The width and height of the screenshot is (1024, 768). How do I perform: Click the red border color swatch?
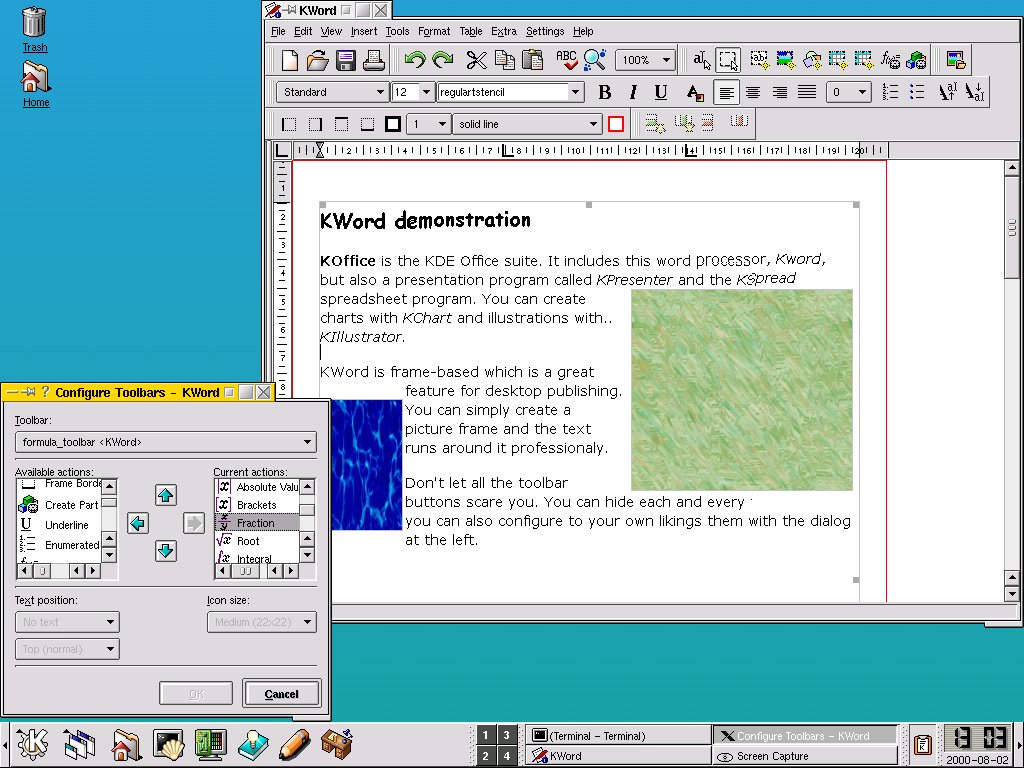(616, 124)
